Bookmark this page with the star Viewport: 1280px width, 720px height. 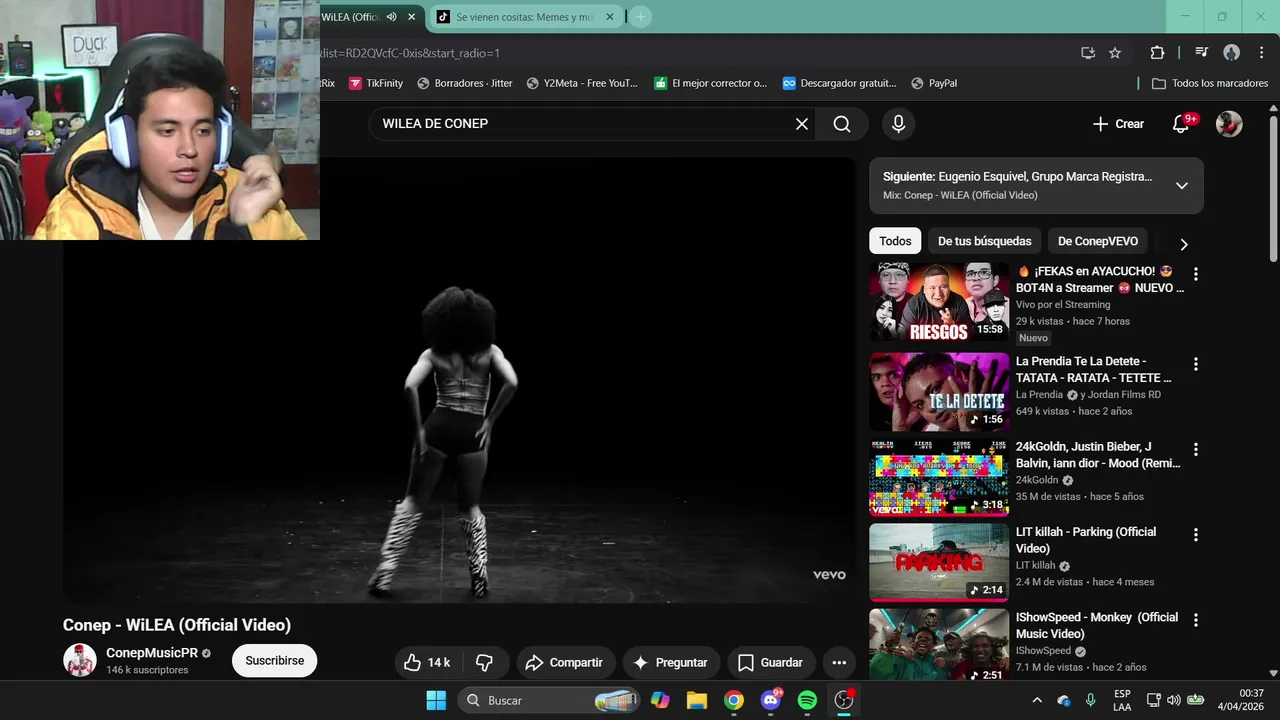point(1115,53)
